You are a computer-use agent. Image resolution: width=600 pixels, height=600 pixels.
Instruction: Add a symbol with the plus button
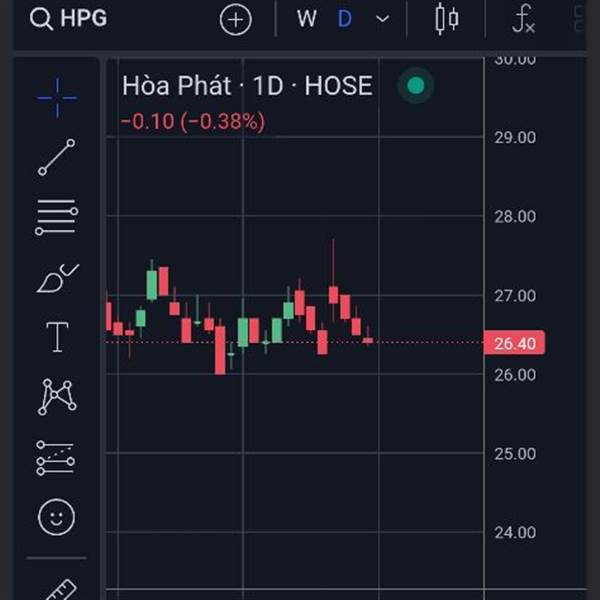click(x=236, y=19)
